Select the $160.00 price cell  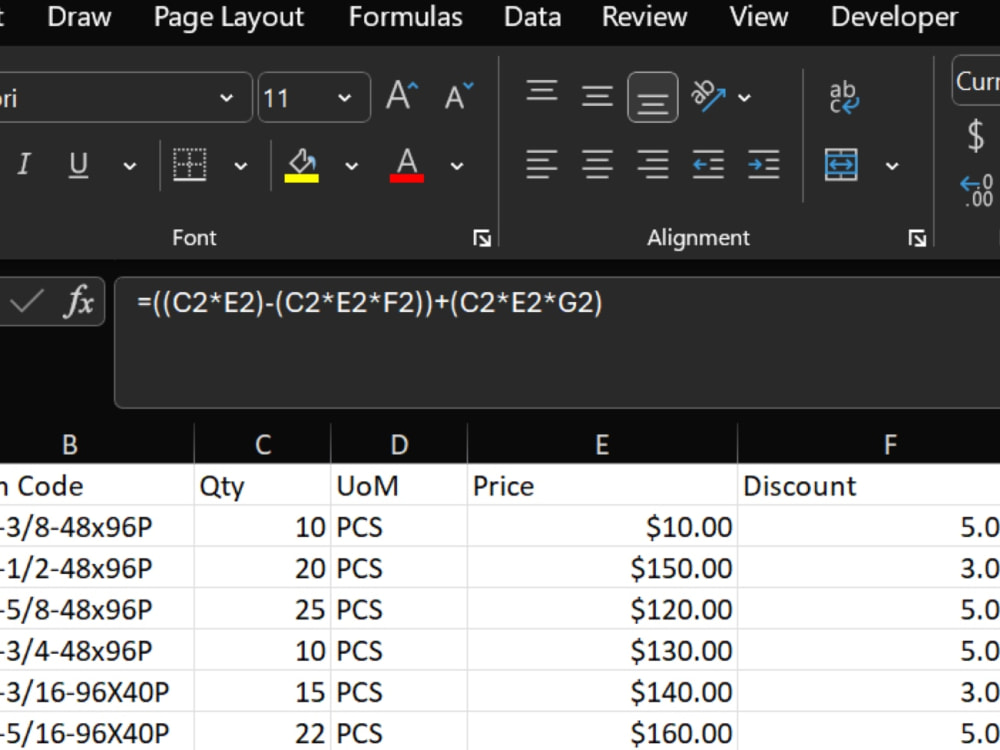point(602,732)
